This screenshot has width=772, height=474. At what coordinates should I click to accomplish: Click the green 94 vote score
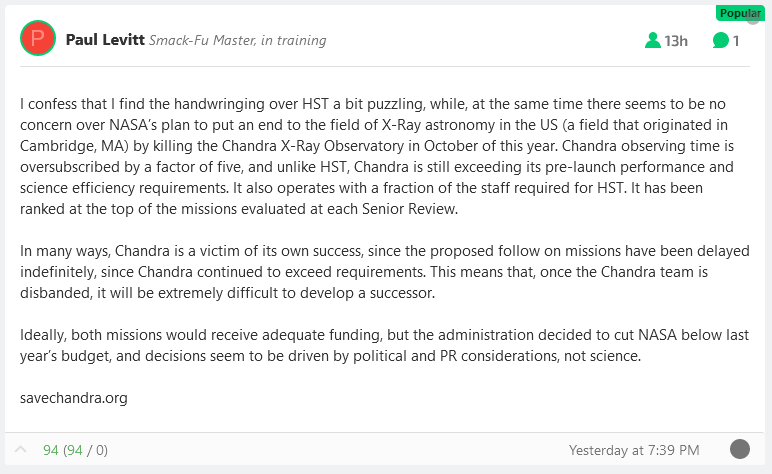coord(51,450)
